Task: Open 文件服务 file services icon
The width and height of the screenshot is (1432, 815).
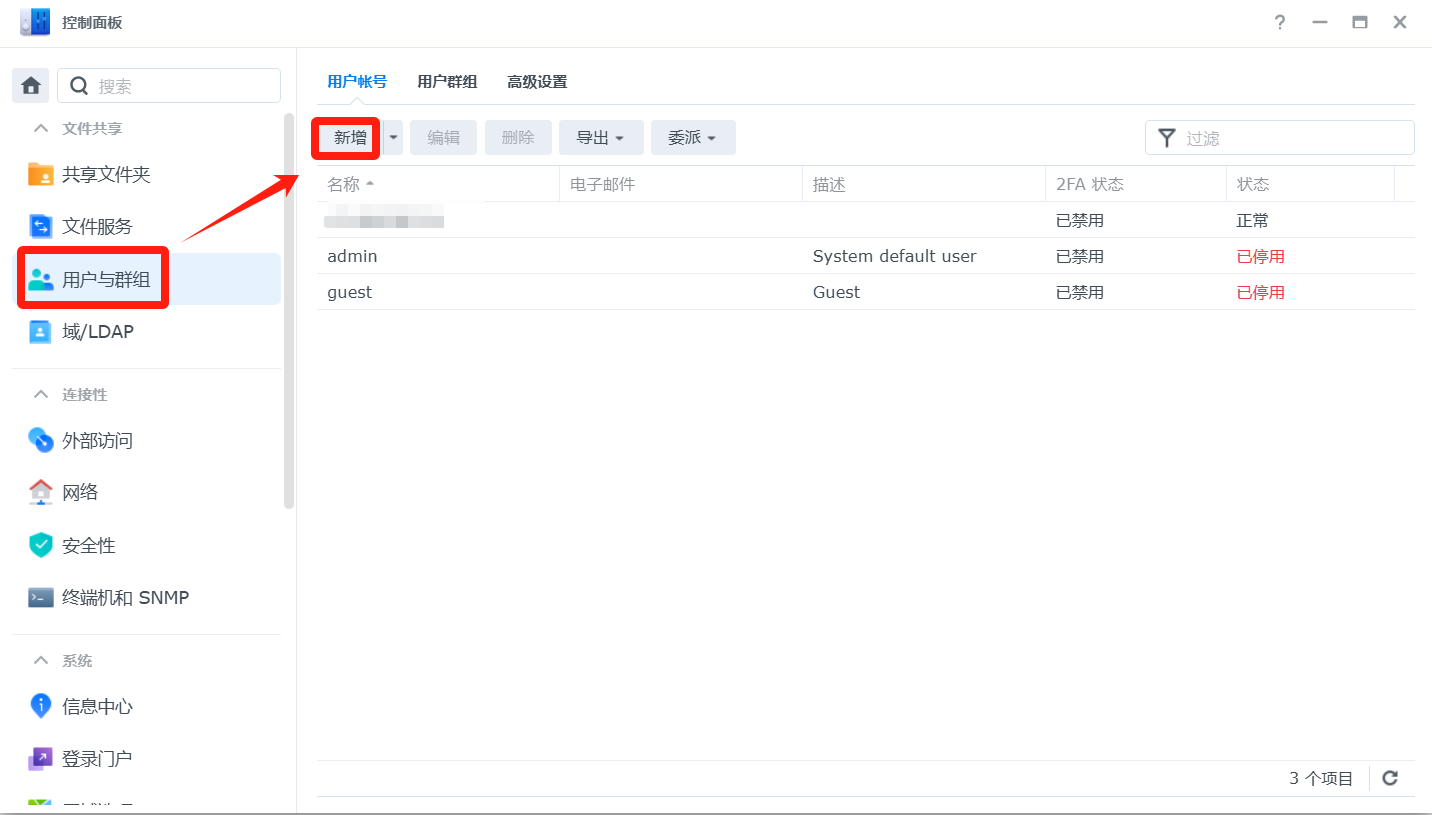Action: point(41,227)
